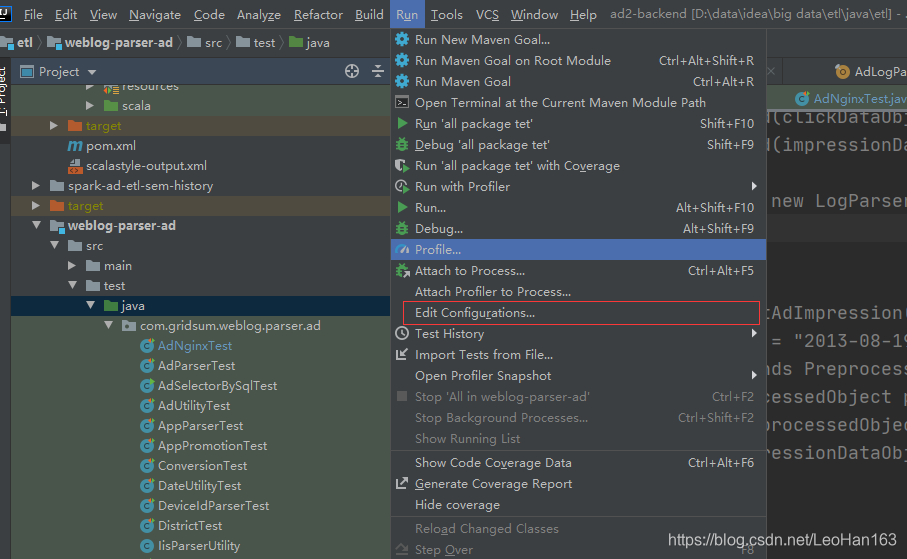Click the ConversionTest class icon
Viewport: 907px width, 559px height.
[x=148, y=466]
